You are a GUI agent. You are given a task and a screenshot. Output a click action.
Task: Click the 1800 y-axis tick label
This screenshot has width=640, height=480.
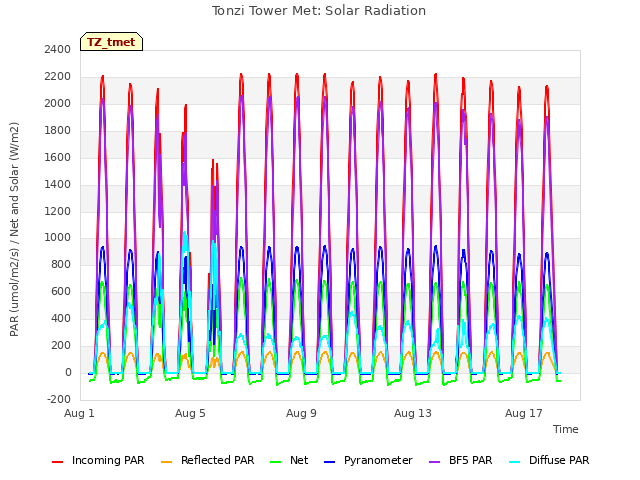click(58, 131)
